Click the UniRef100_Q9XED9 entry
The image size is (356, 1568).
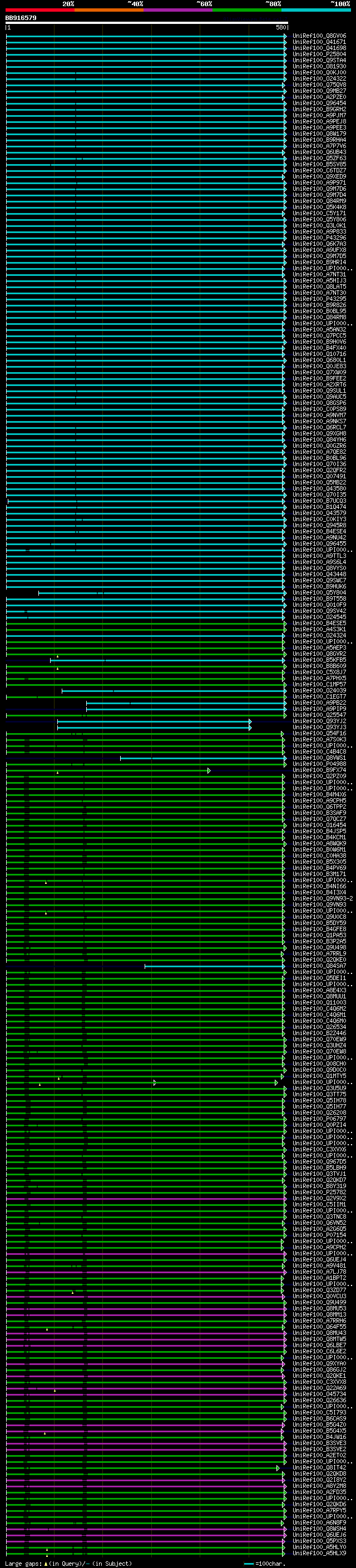click(319, 176)
